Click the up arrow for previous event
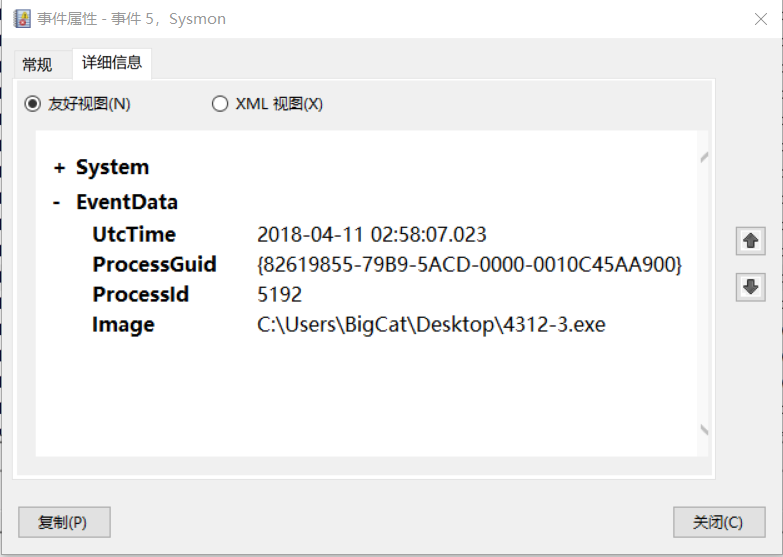Image resolution: width=783 pixels, height=557 pixels. point(750,241)
